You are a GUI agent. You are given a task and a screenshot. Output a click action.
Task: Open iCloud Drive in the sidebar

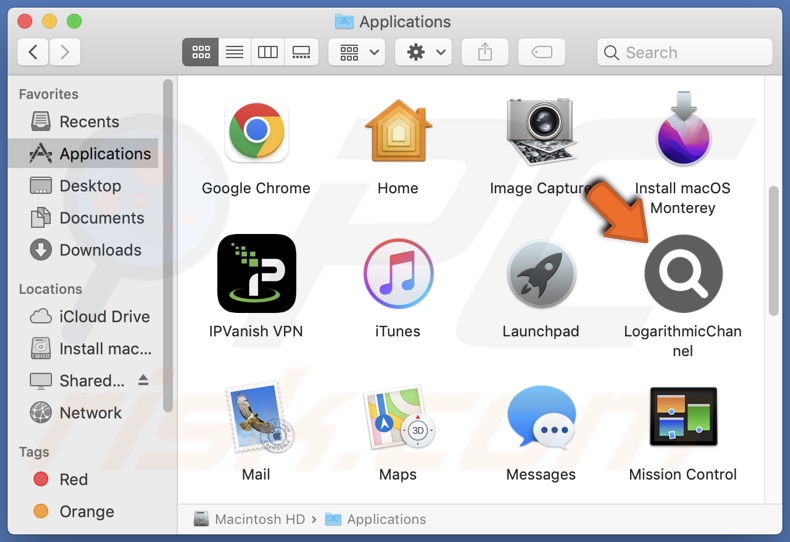tap(83, 316)
